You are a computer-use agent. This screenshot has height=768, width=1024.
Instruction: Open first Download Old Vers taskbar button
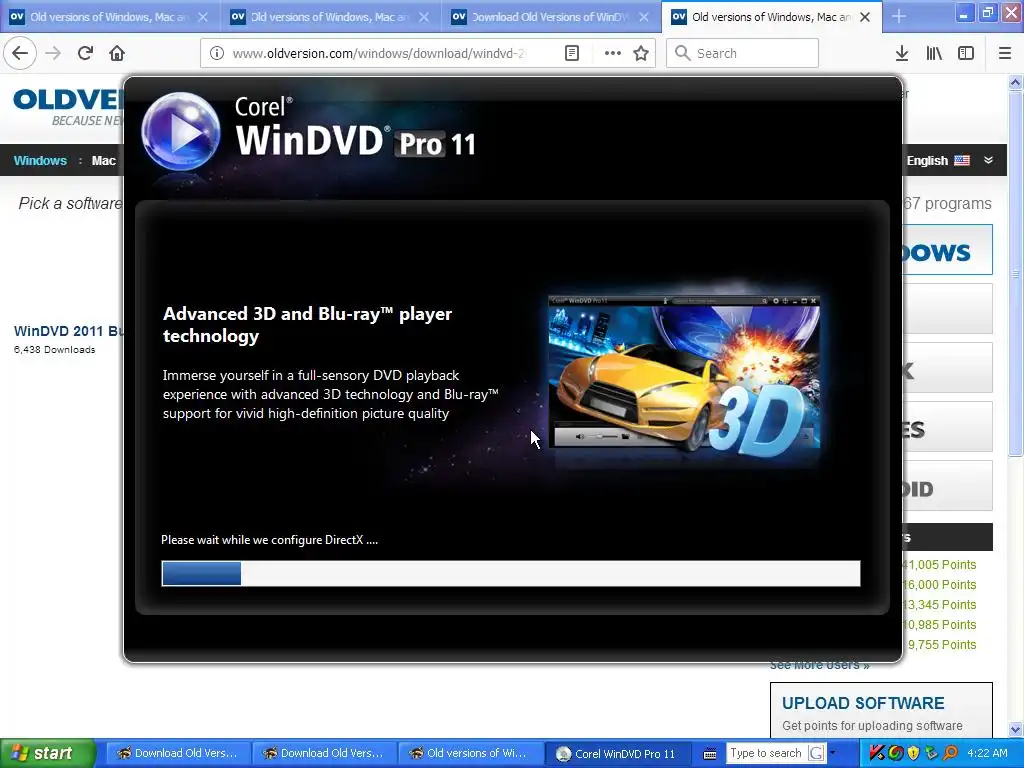coord(178,754)
